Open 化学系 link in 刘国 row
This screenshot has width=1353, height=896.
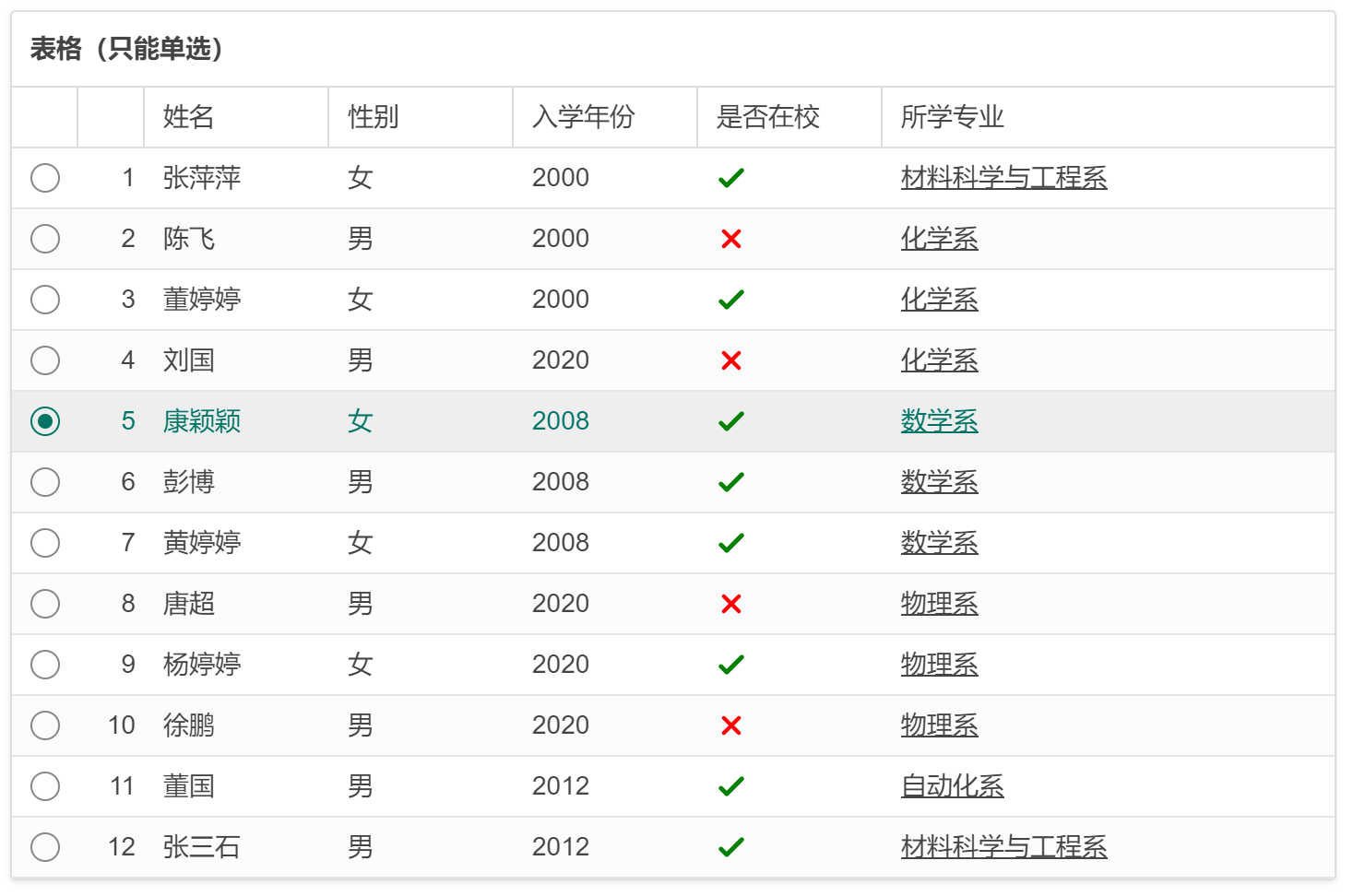pyautogui.click(x=939, y=360)
